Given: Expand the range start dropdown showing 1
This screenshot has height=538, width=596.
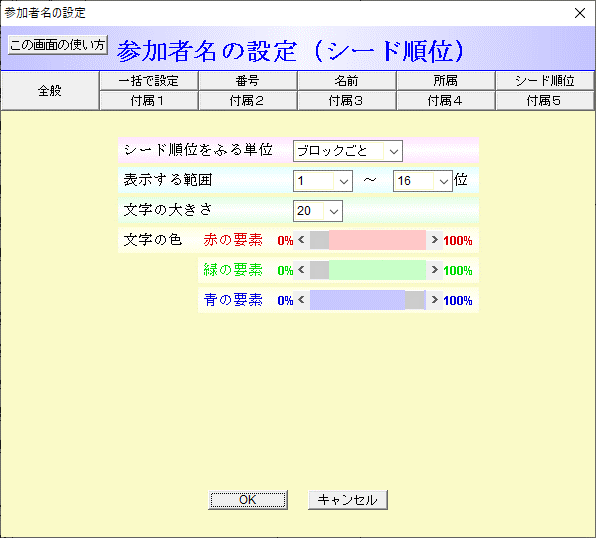Looking at the screenshot, I should point(323,181).
